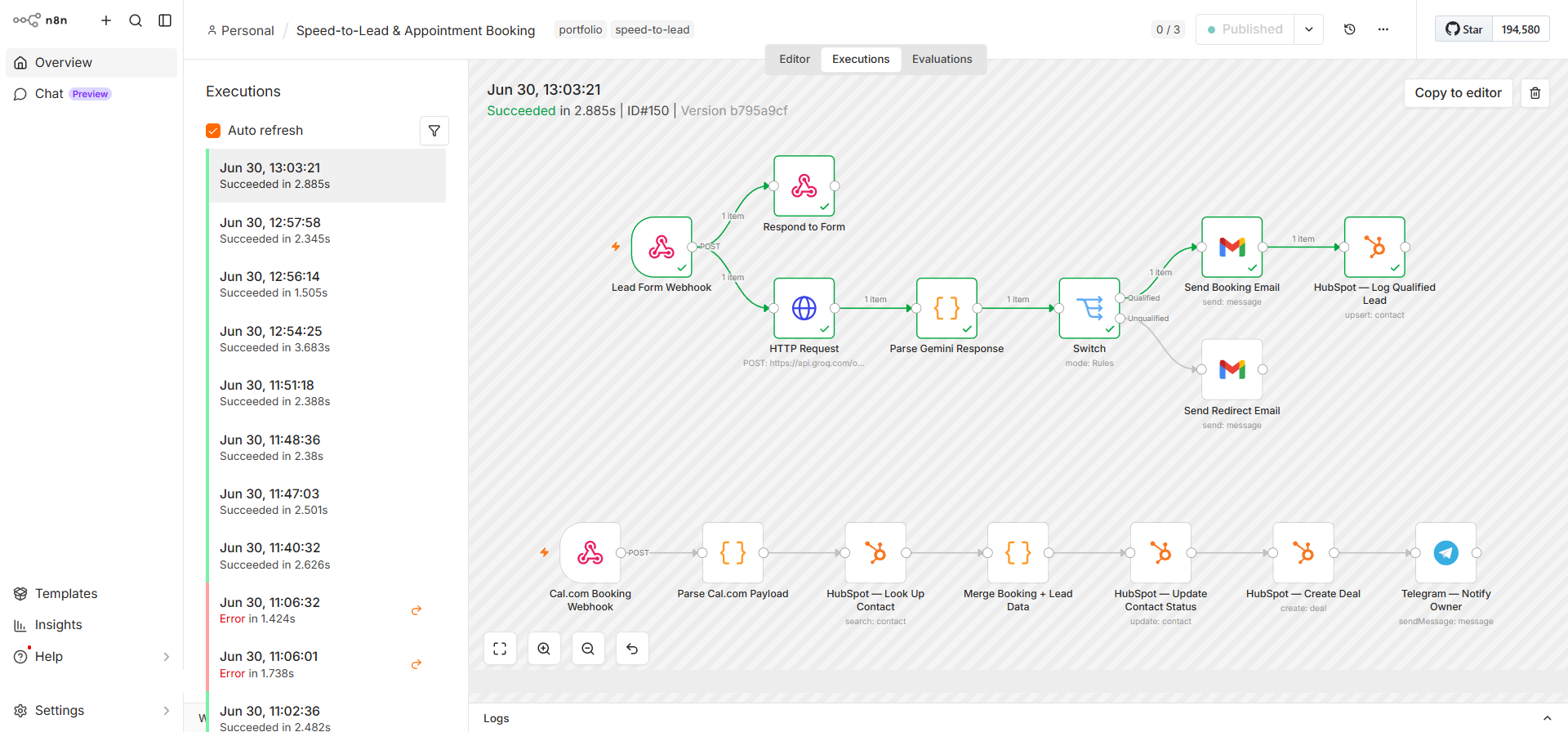This screenshot has width=1568, height=732.
Task: Delete this execution with trash icon
Action: tap(1535, 93)
